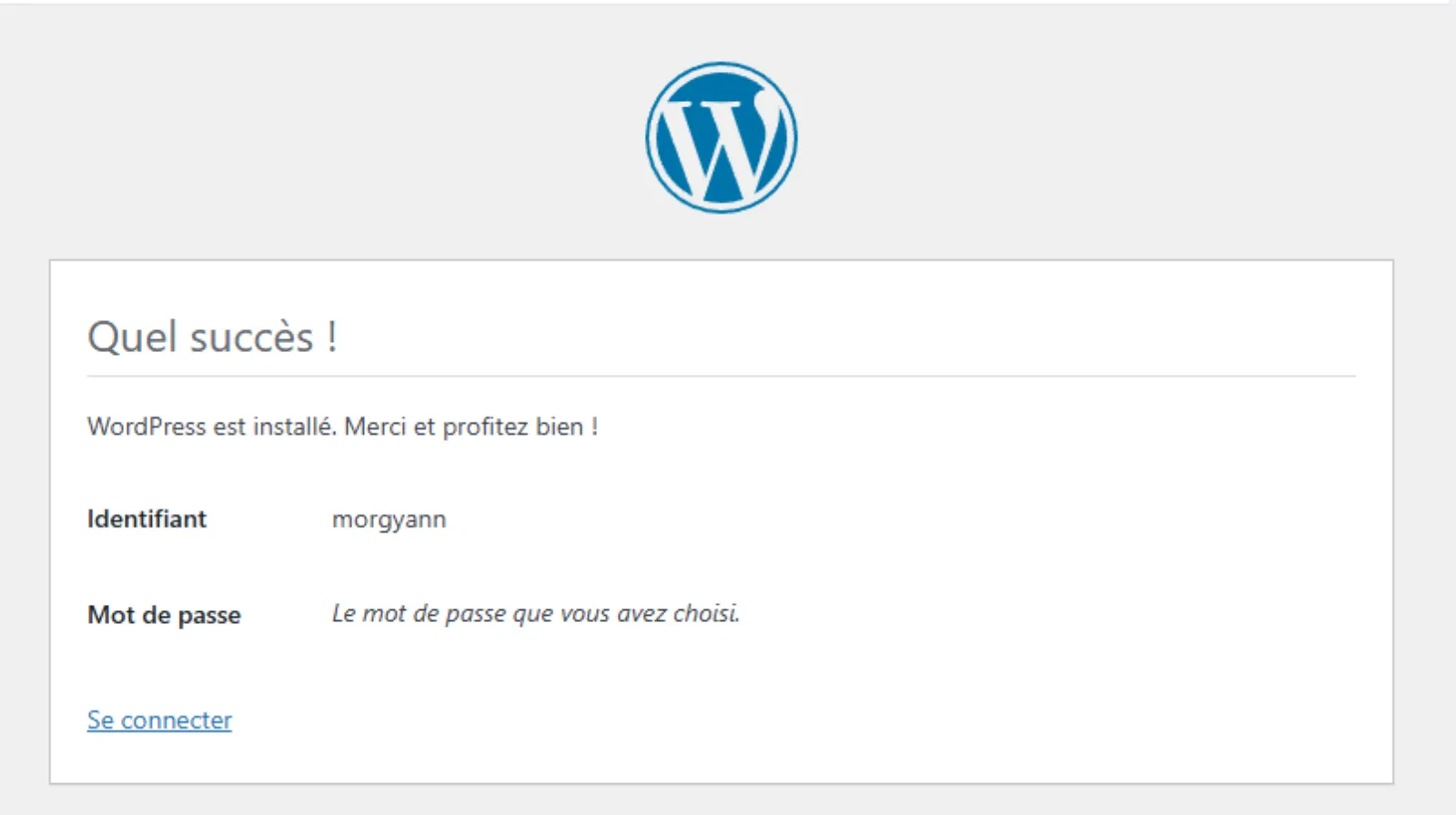
Task: Click the word "connecter" in the link
Action: pos(177,719)
